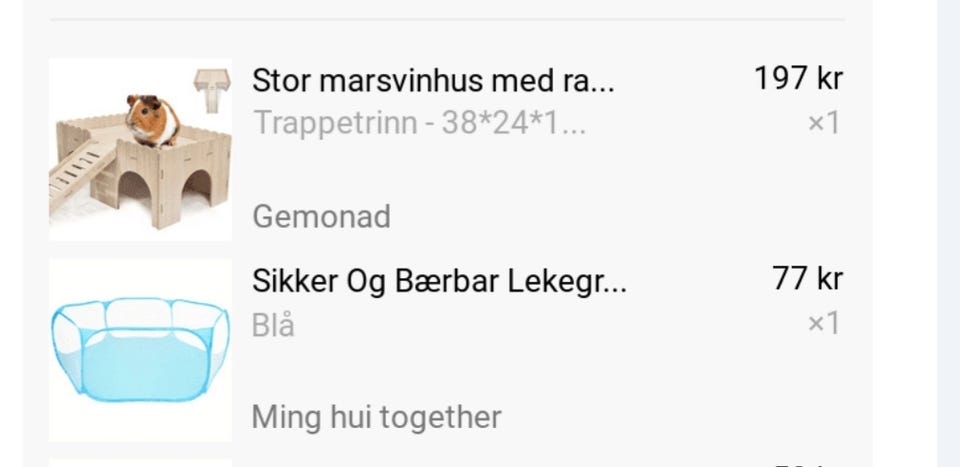
Task: Click the small staircase inset picture
Action: tap(212, 90)
